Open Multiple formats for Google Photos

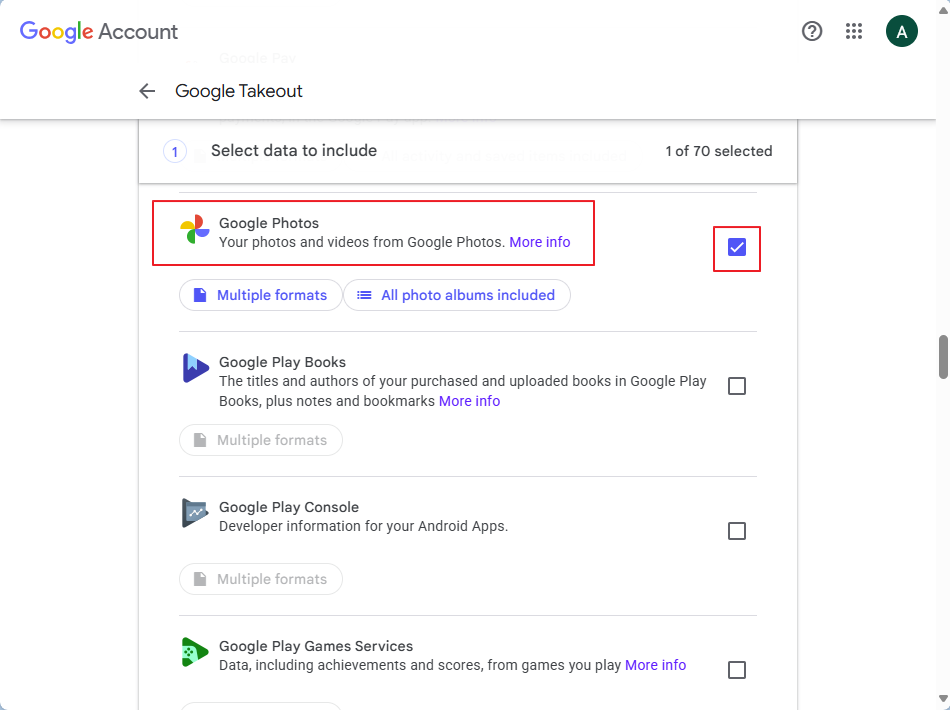261,295
